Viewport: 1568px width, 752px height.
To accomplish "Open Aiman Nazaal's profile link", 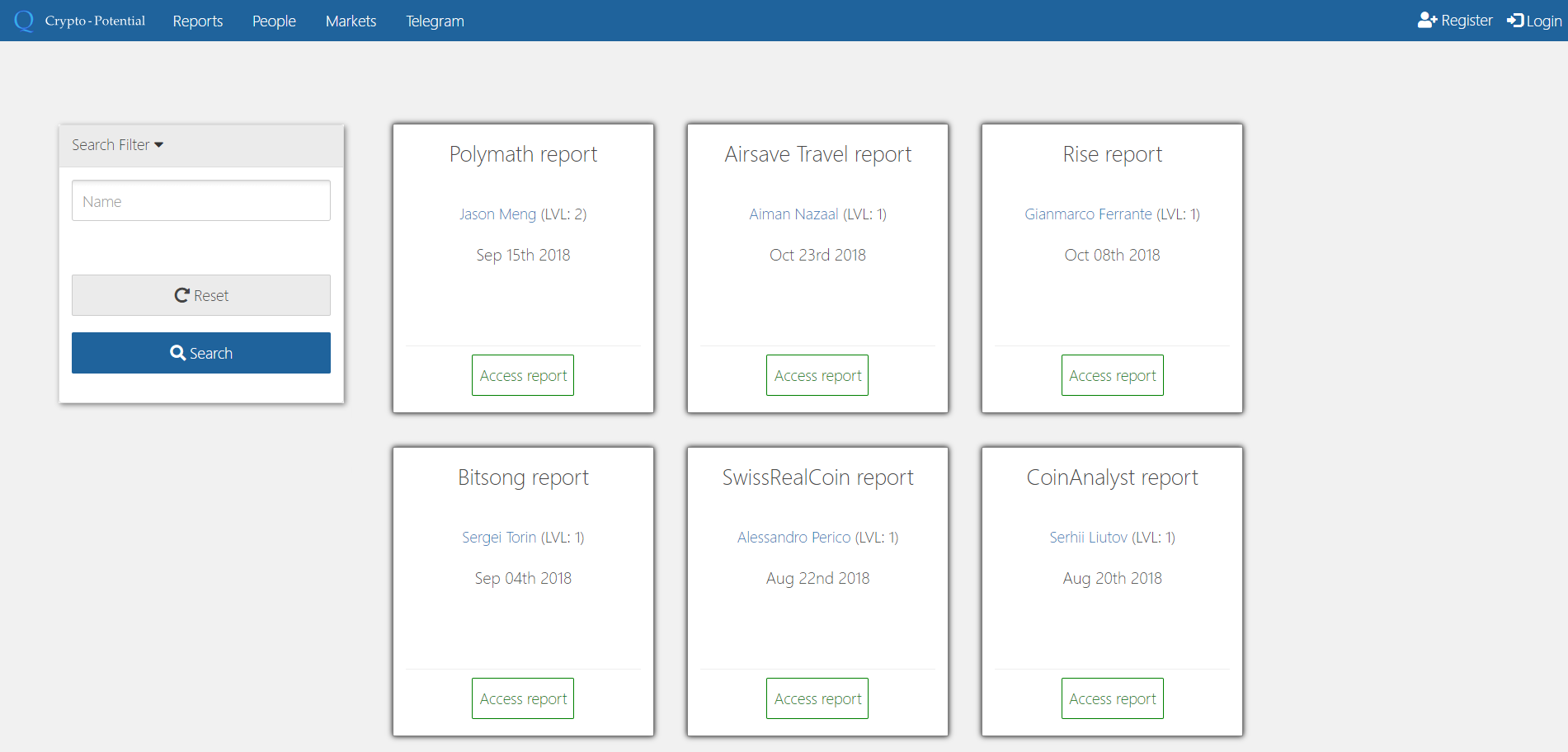I will [793, 214].
